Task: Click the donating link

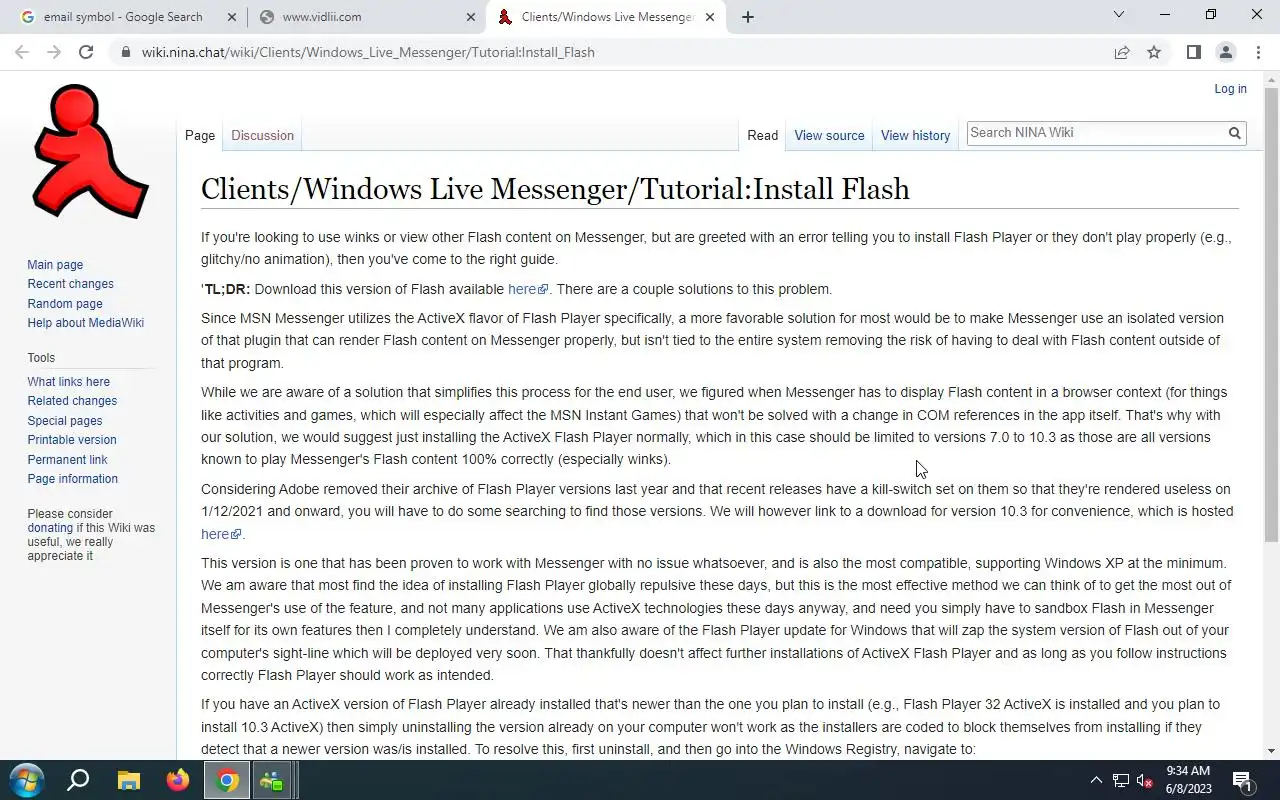Action: click(50, 528)
